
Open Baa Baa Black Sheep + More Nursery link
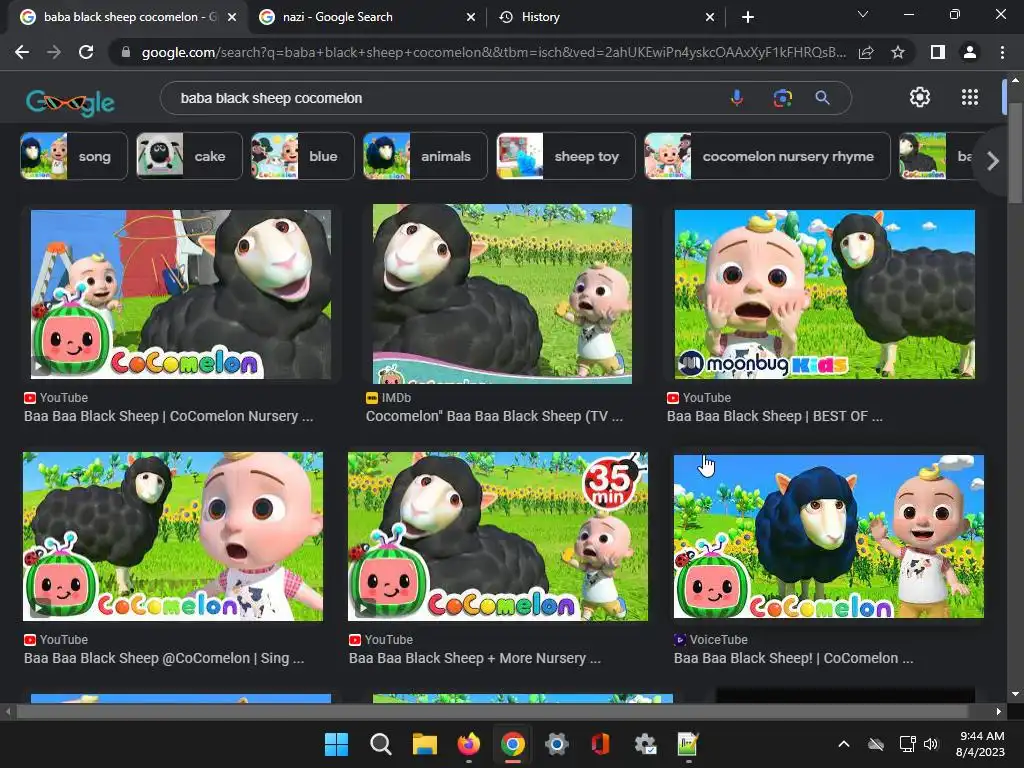pos(475,658)
